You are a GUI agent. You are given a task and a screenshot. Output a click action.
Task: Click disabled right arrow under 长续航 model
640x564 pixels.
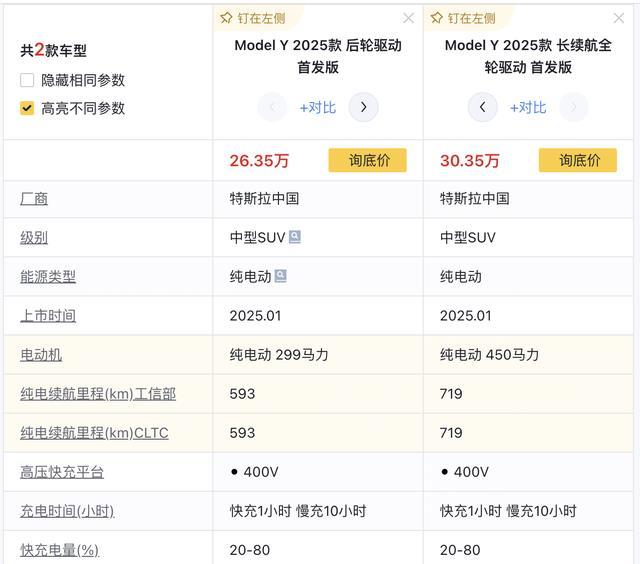573,107
